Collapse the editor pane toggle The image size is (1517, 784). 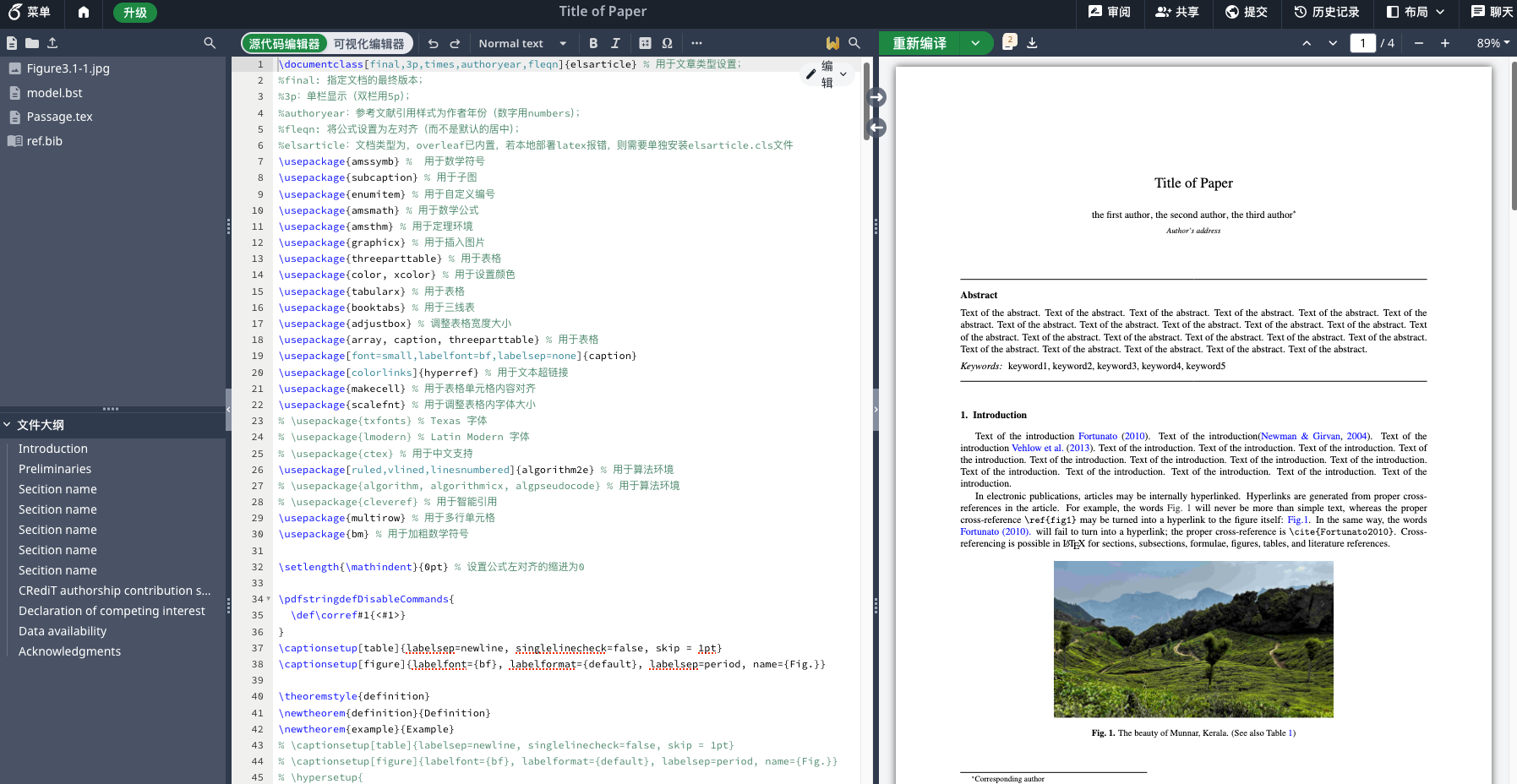(876, 410)
